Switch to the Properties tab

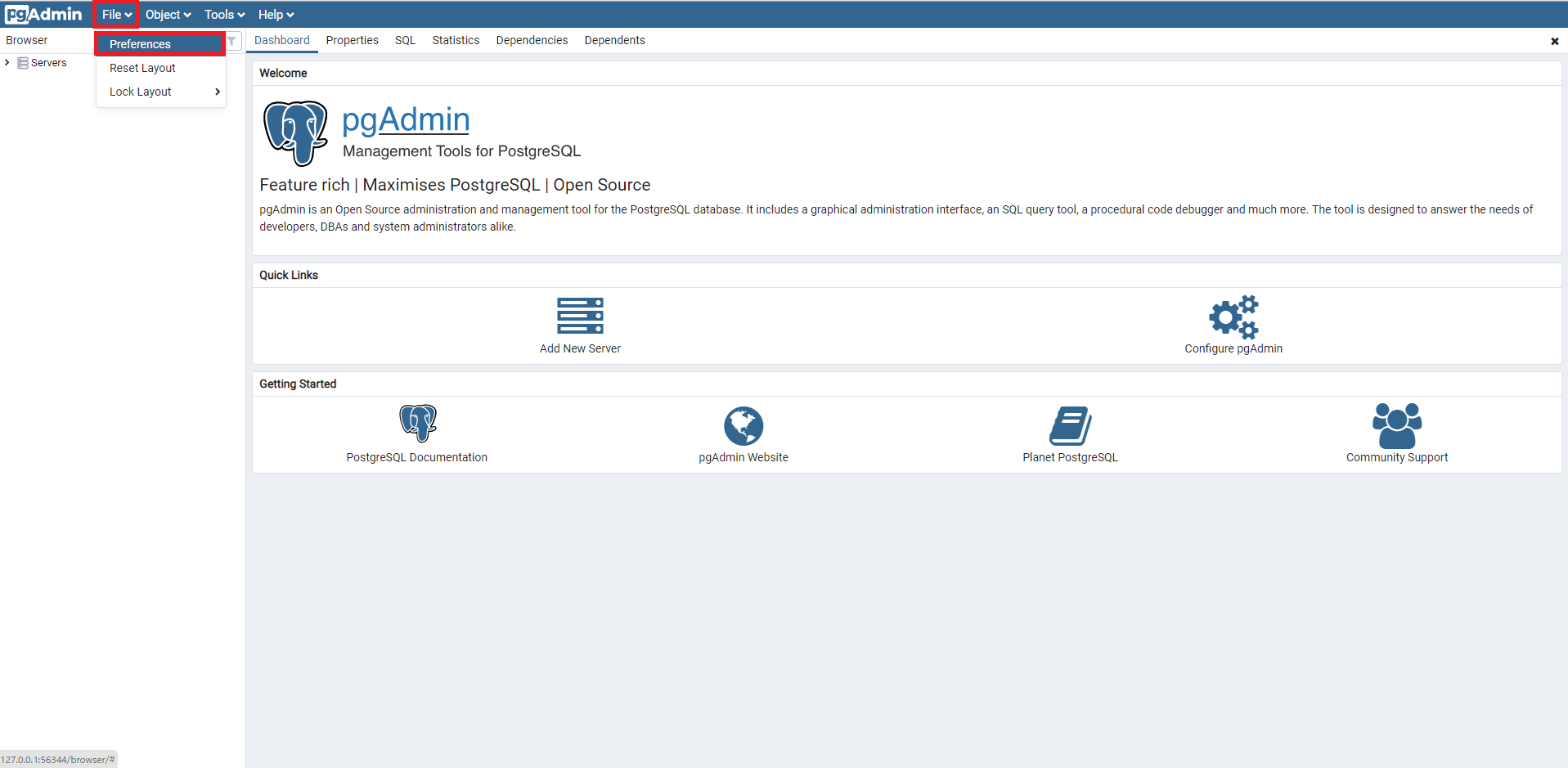point(352,40)
